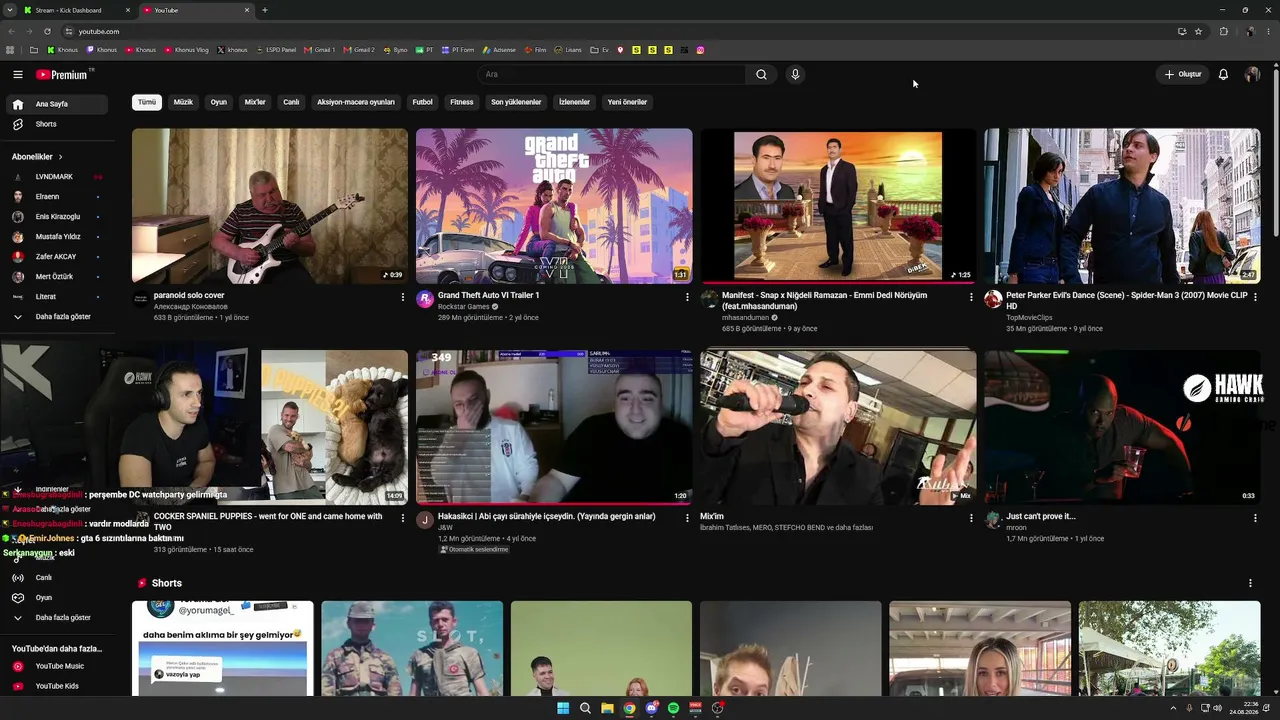Open YouTube Music from the sidebar
Screen dimensions: 1280x720
click(58, 666)
